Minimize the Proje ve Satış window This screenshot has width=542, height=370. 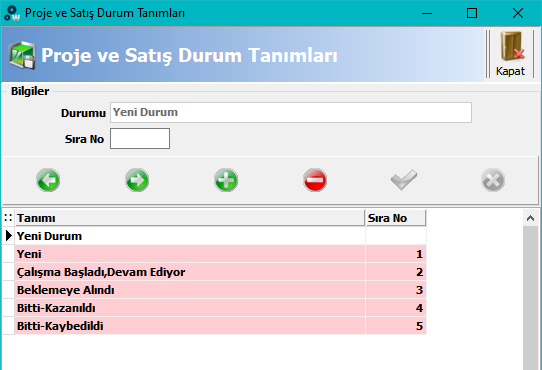427,13
